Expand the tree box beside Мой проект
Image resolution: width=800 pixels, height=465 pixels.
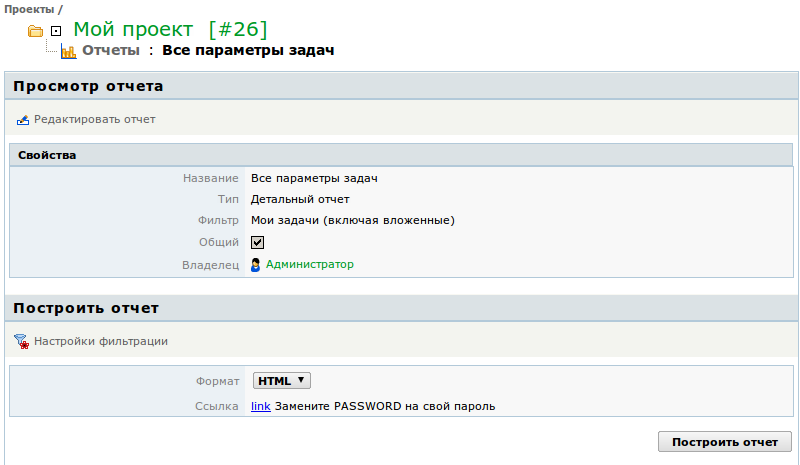(56, 31)
